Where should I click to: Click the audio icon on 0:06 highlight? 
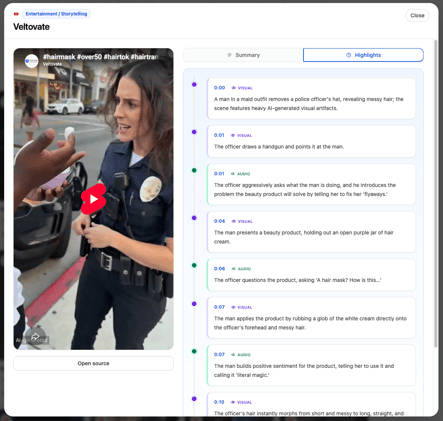234,269
